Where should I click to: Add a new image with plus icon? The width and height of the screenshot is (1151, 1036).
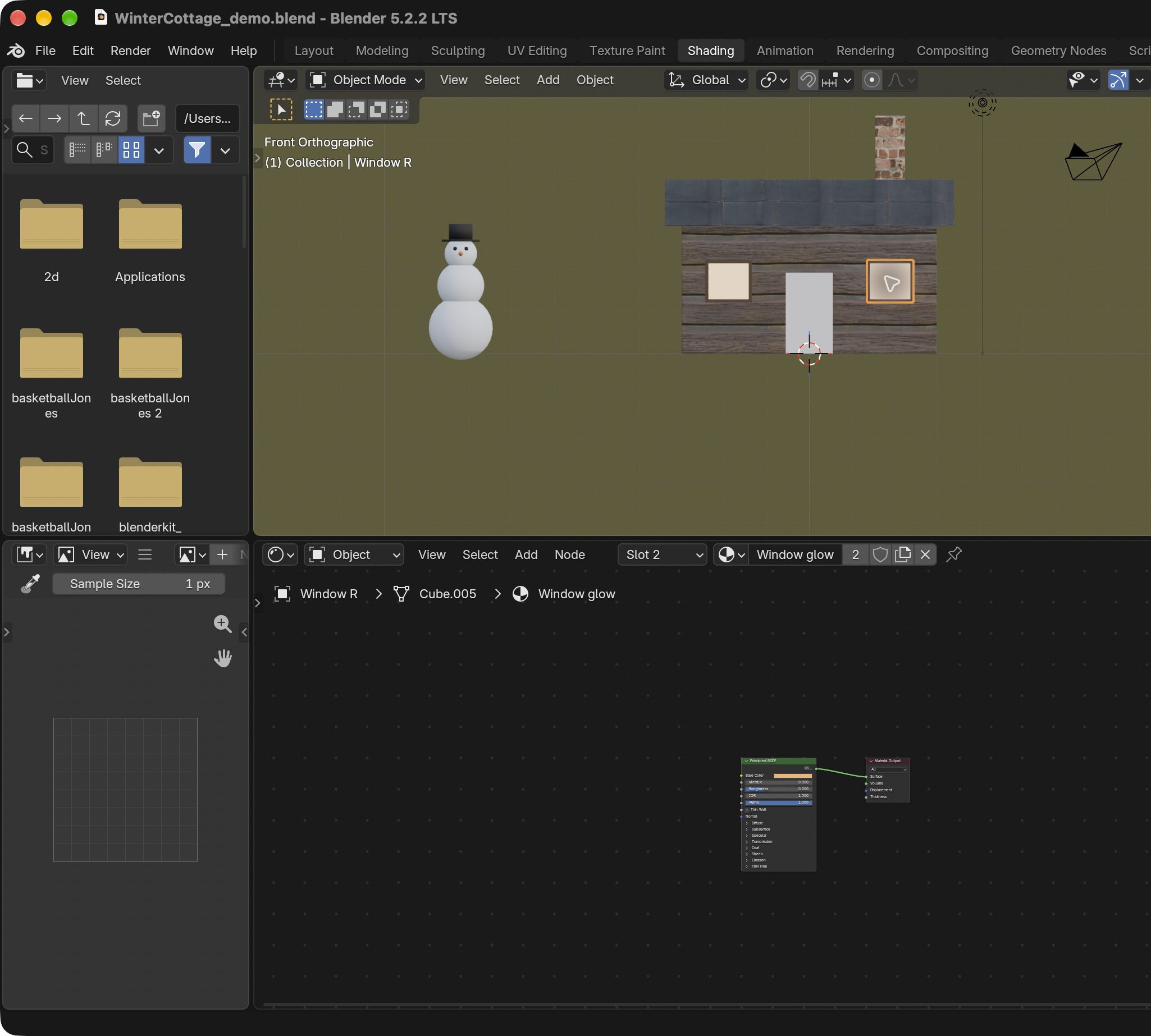point(223,554)
